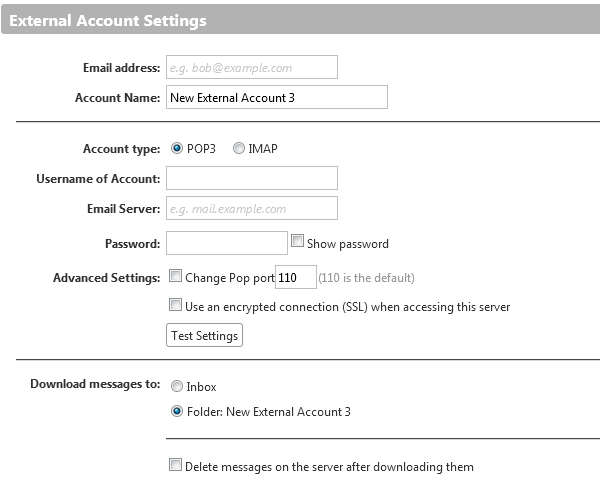Click the 'Advanced Settings:' label

click(106, 277)
